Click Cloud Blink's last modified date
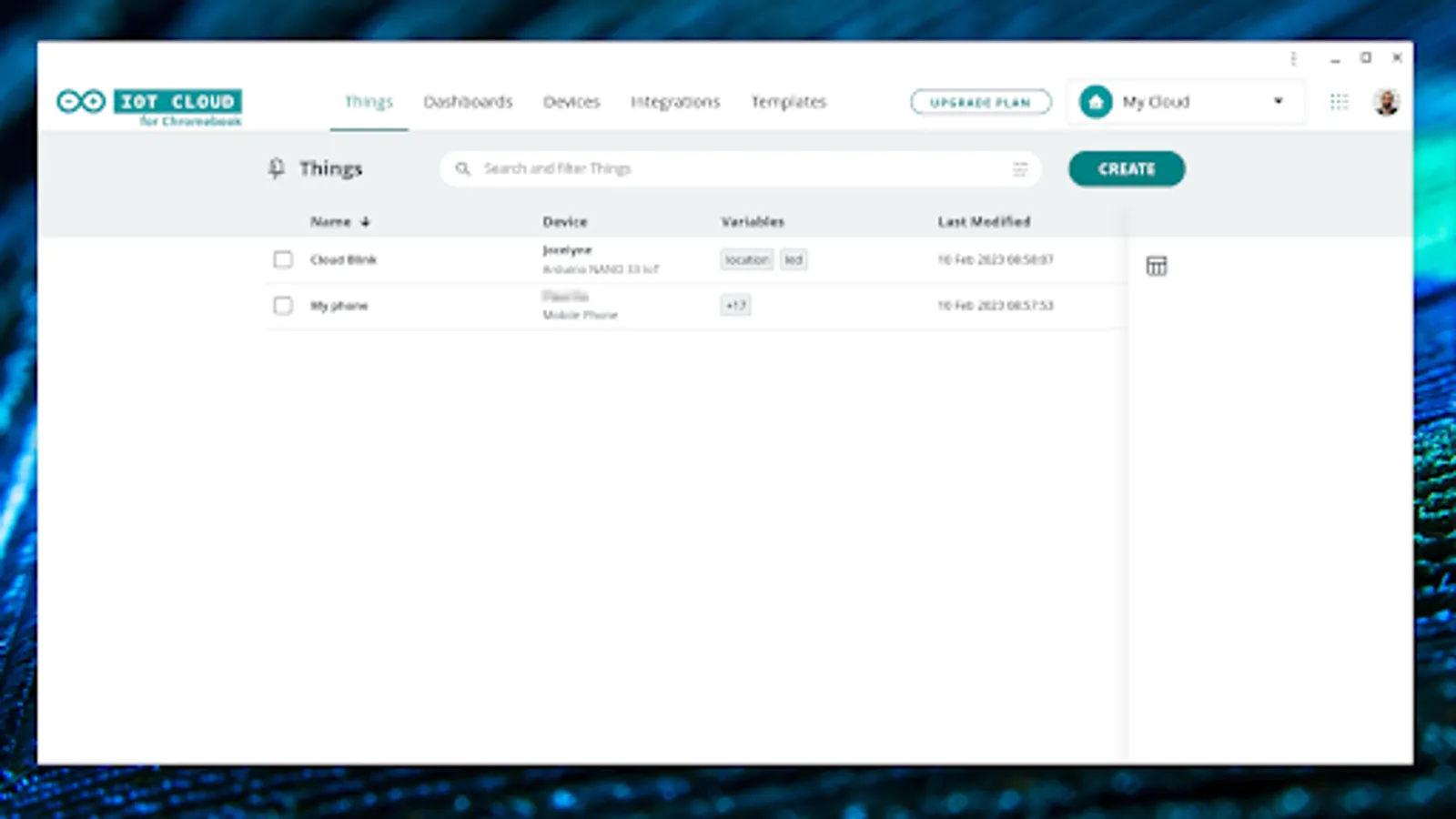Image resolution: width=1456 pixels, height=819 pixels. point(996,259)
